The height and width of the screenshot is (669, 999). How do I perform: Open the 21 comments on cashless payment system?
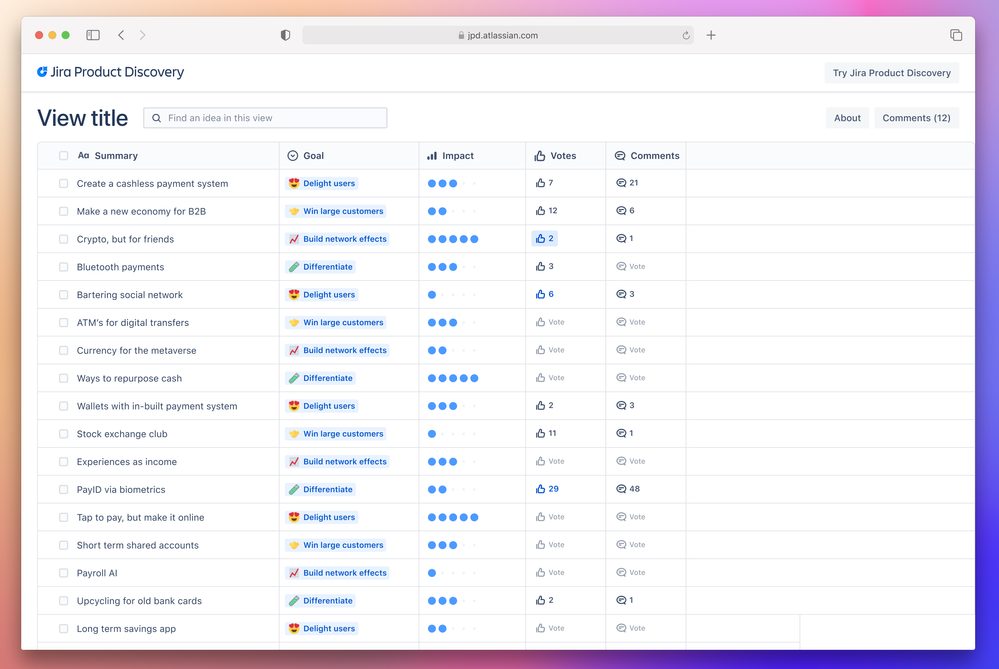click(627, 183)
